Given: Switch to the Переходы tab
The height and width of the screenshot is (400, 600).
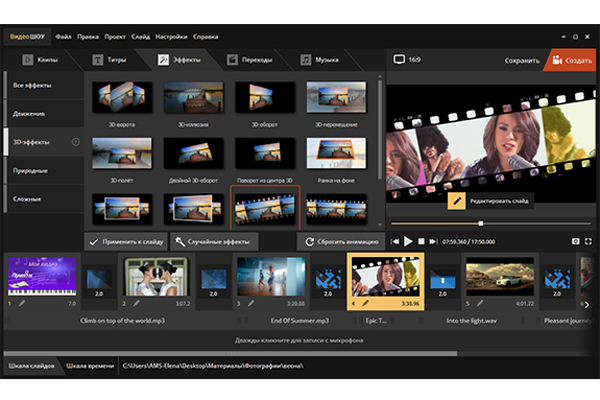Looking at the screenshot, I should click(255, 61).
